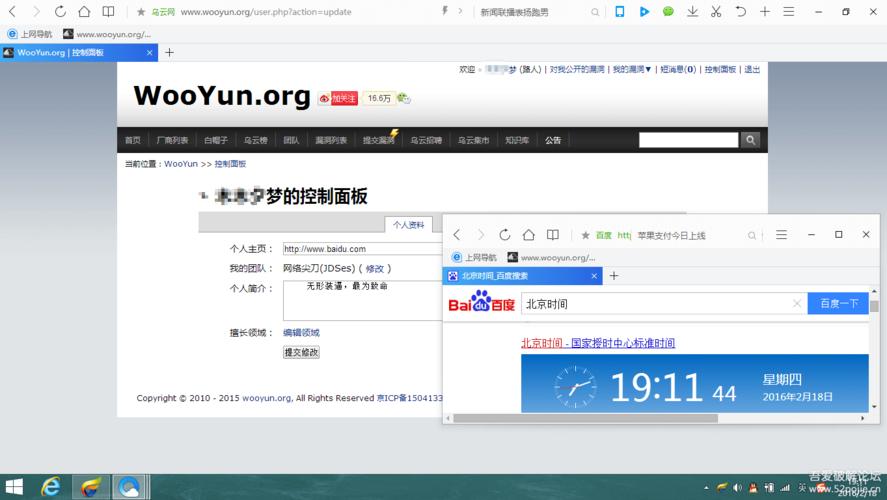Reload the WooYun page
Screen dimensions: 887x500
60,11
